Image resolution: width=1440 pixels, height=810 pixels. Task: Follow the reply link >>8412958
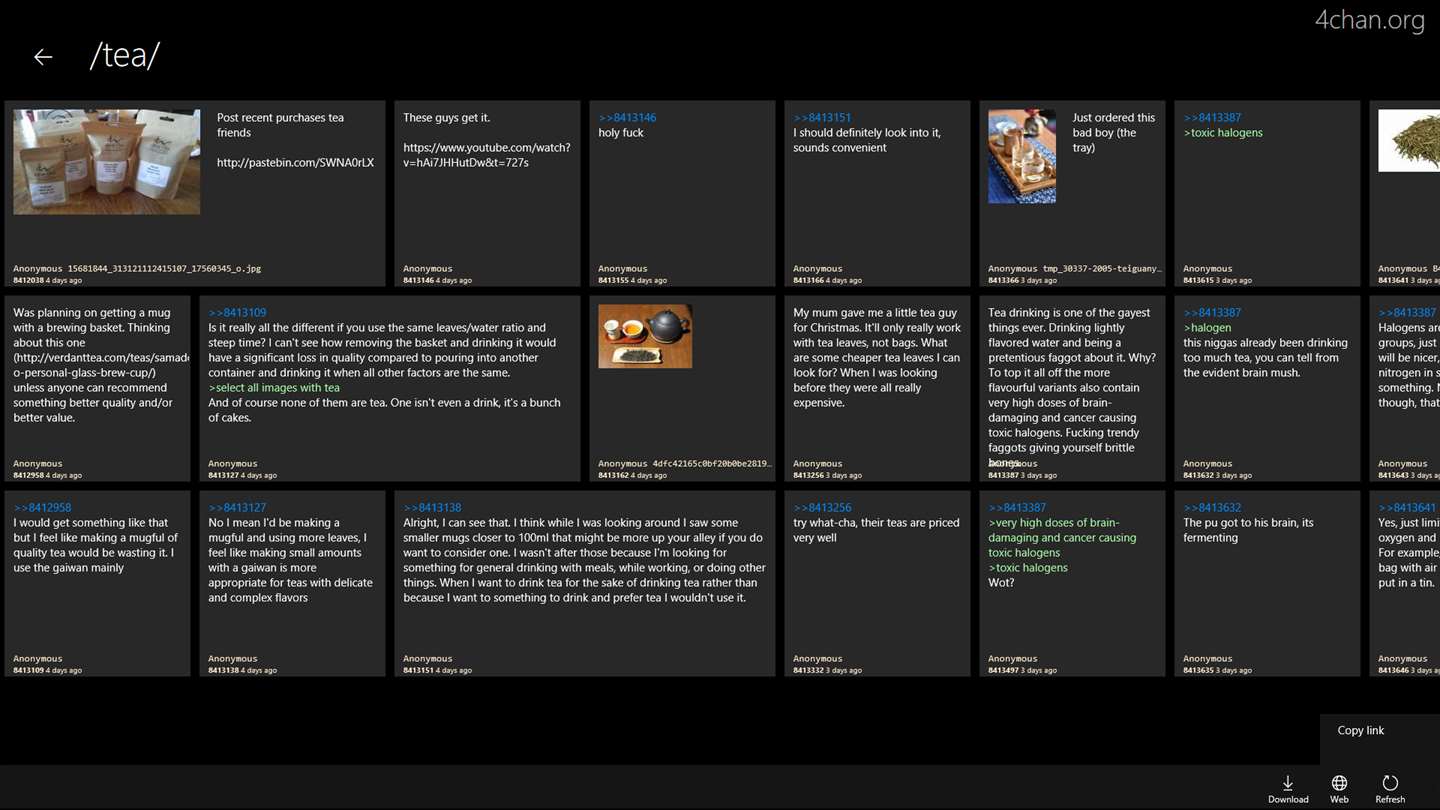42,508
